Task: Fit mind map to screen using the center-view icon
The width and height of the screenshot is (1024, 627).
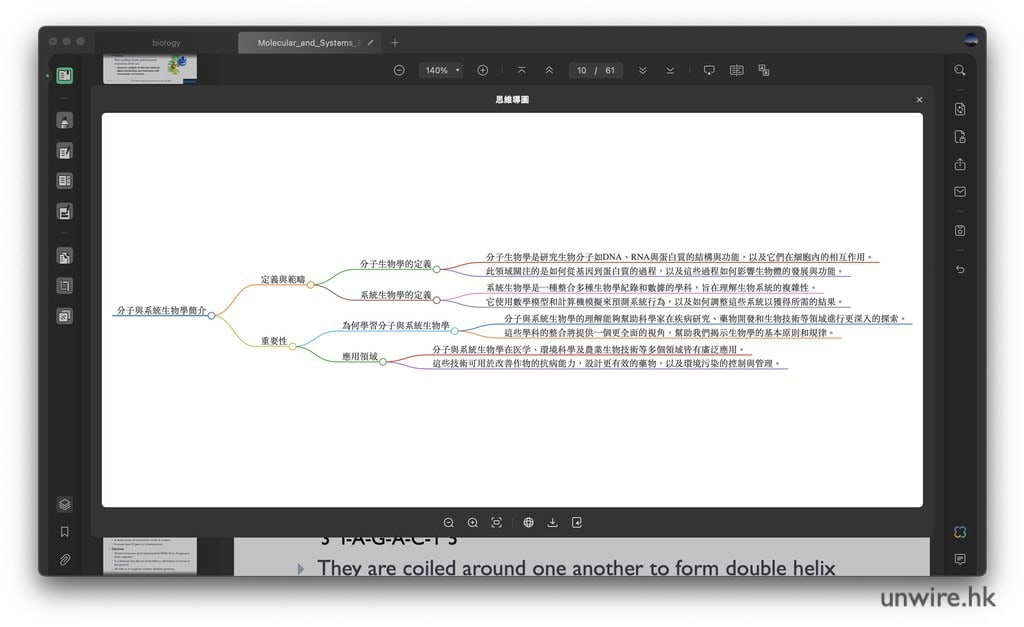Action: click(x=497, y=522)
